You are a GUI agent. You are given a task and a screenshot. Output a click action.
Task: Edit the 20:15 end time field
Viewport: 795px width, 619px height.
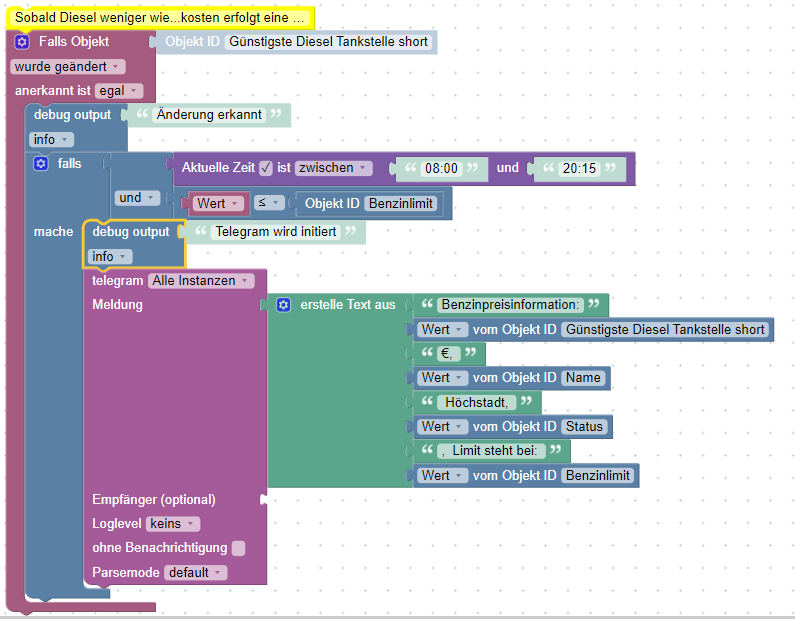point(579,168)
